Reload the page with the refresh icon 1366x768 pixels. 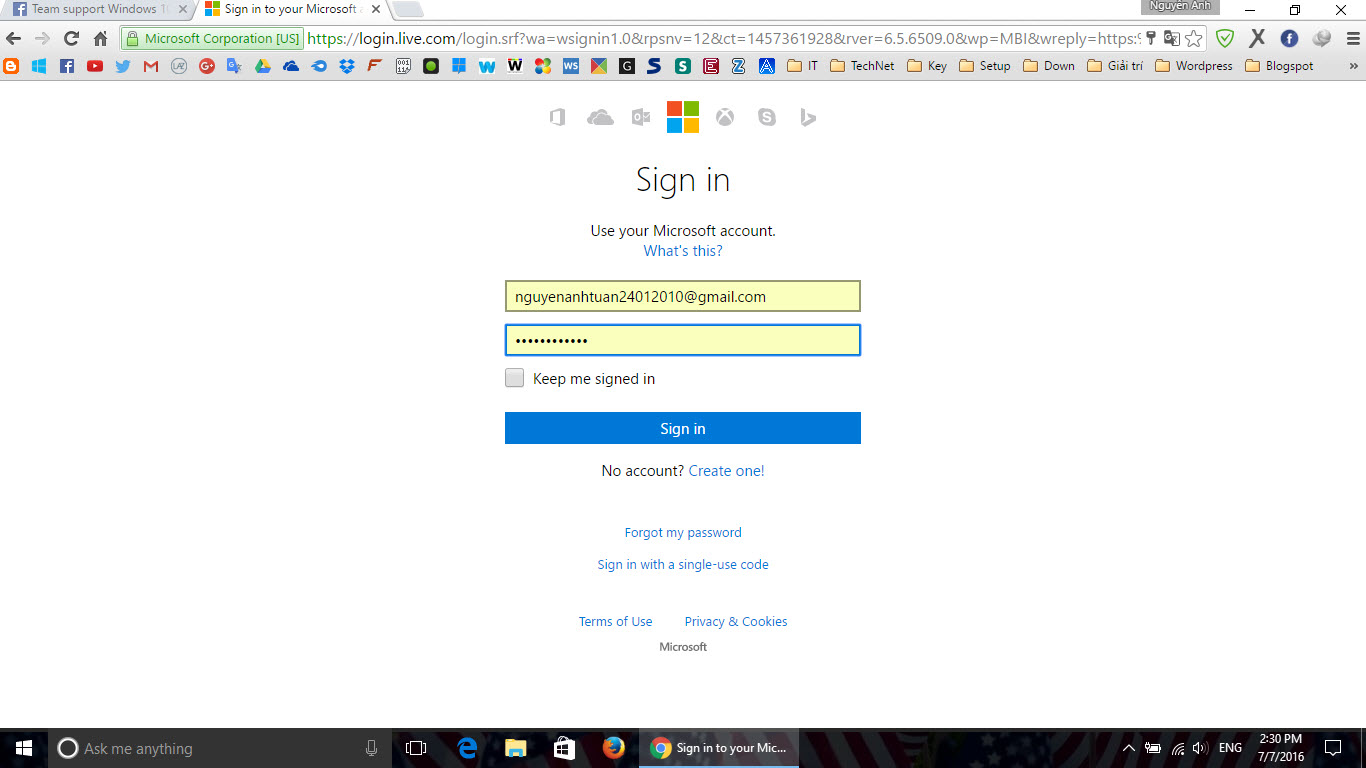[x=71, y=39]
